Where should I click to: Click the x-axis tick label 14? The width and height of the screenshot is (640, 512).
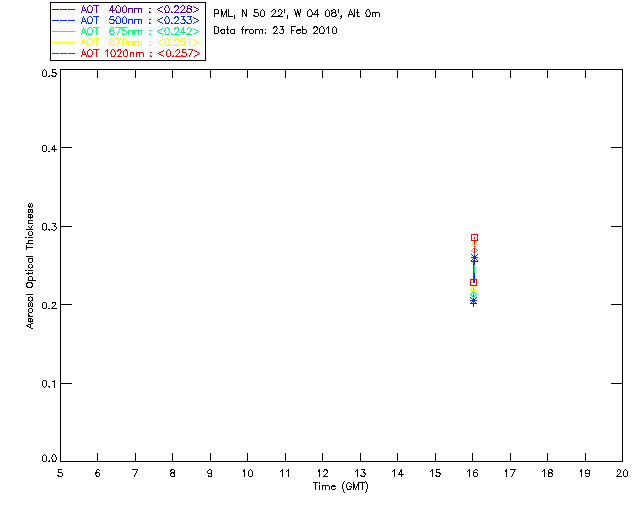398,474
